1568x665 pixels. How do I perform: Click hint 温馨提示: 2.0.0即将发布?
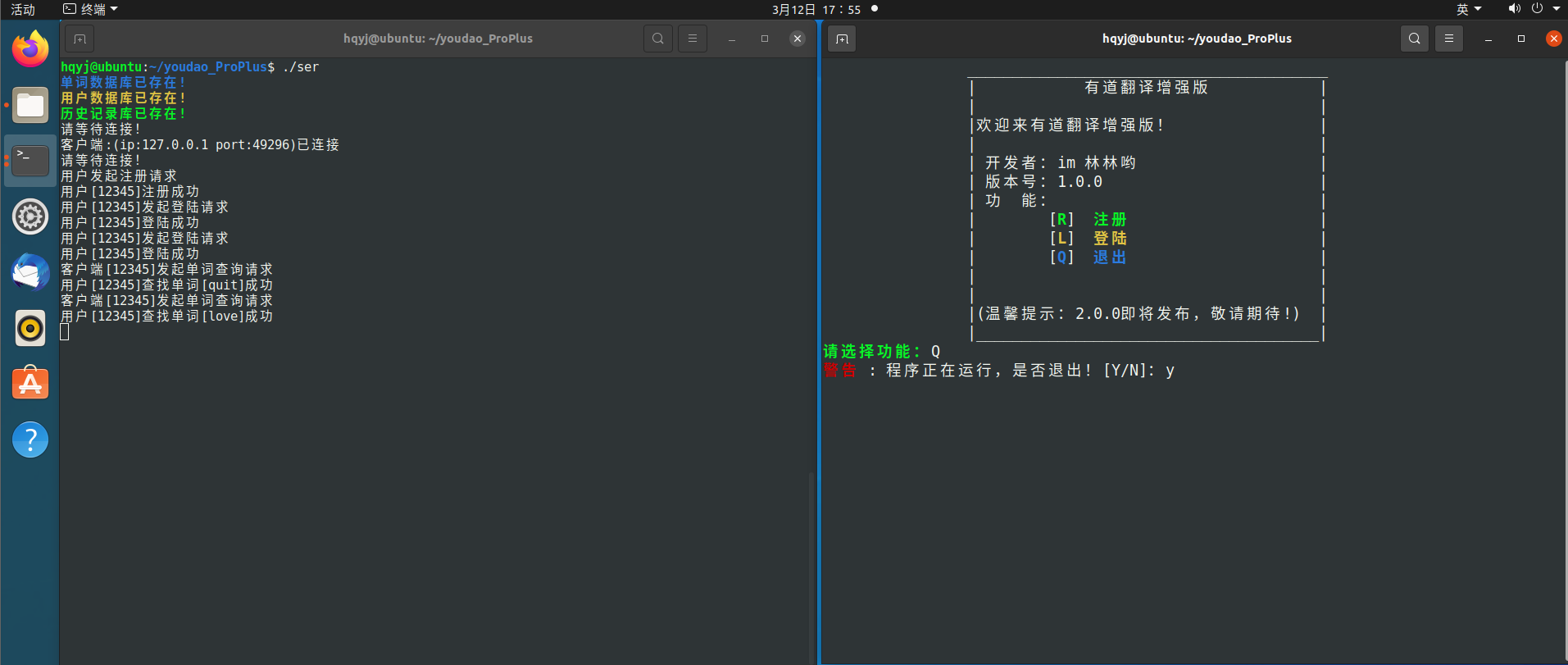[x=1139, y=314]
